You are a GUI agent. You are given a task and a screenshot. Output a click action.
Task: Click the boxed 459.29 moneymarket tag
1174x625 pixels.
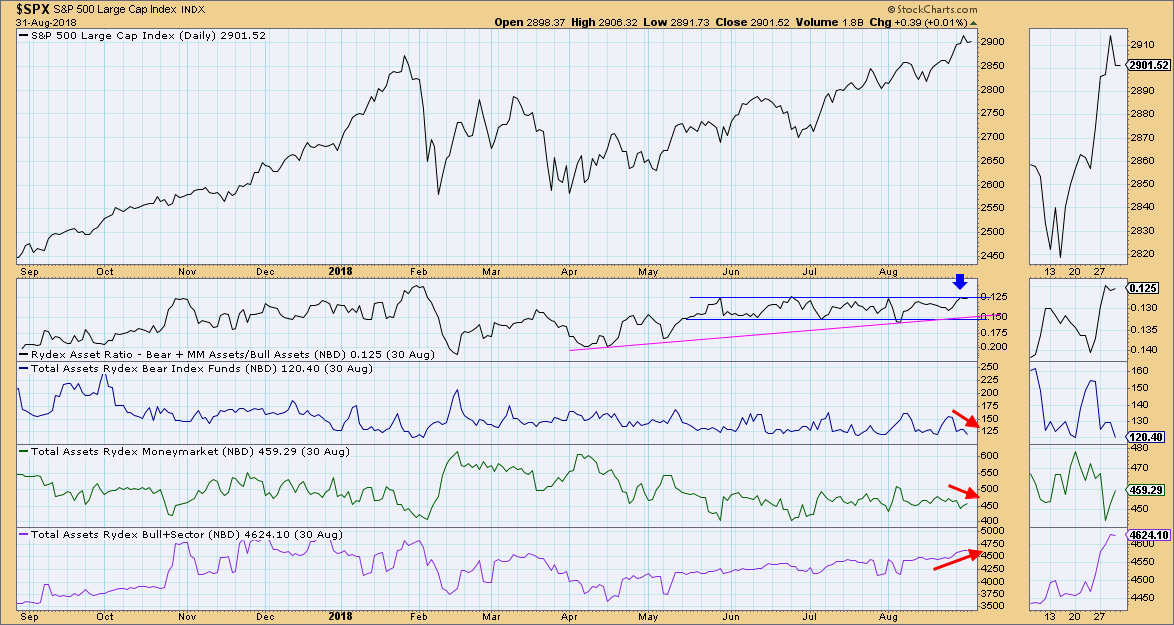[x=1146, y=491]
